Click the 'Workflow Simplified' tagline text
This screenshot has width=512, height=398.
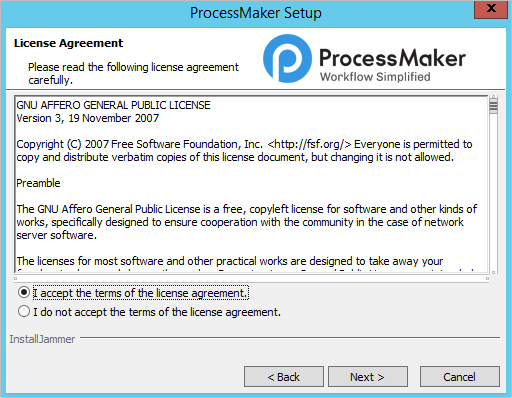375,77
